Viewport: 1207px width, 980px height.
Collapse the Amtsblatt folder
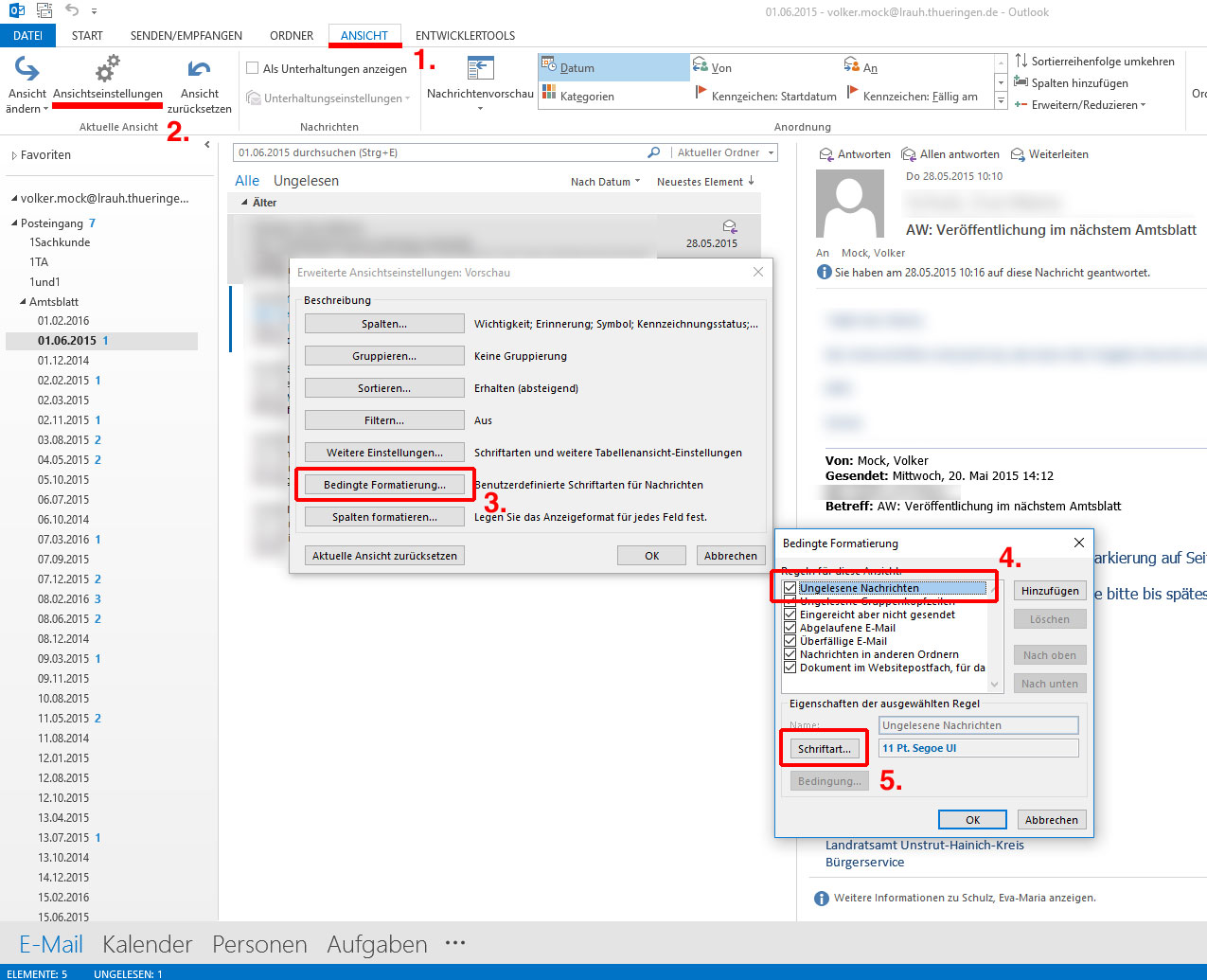(24, 302)
